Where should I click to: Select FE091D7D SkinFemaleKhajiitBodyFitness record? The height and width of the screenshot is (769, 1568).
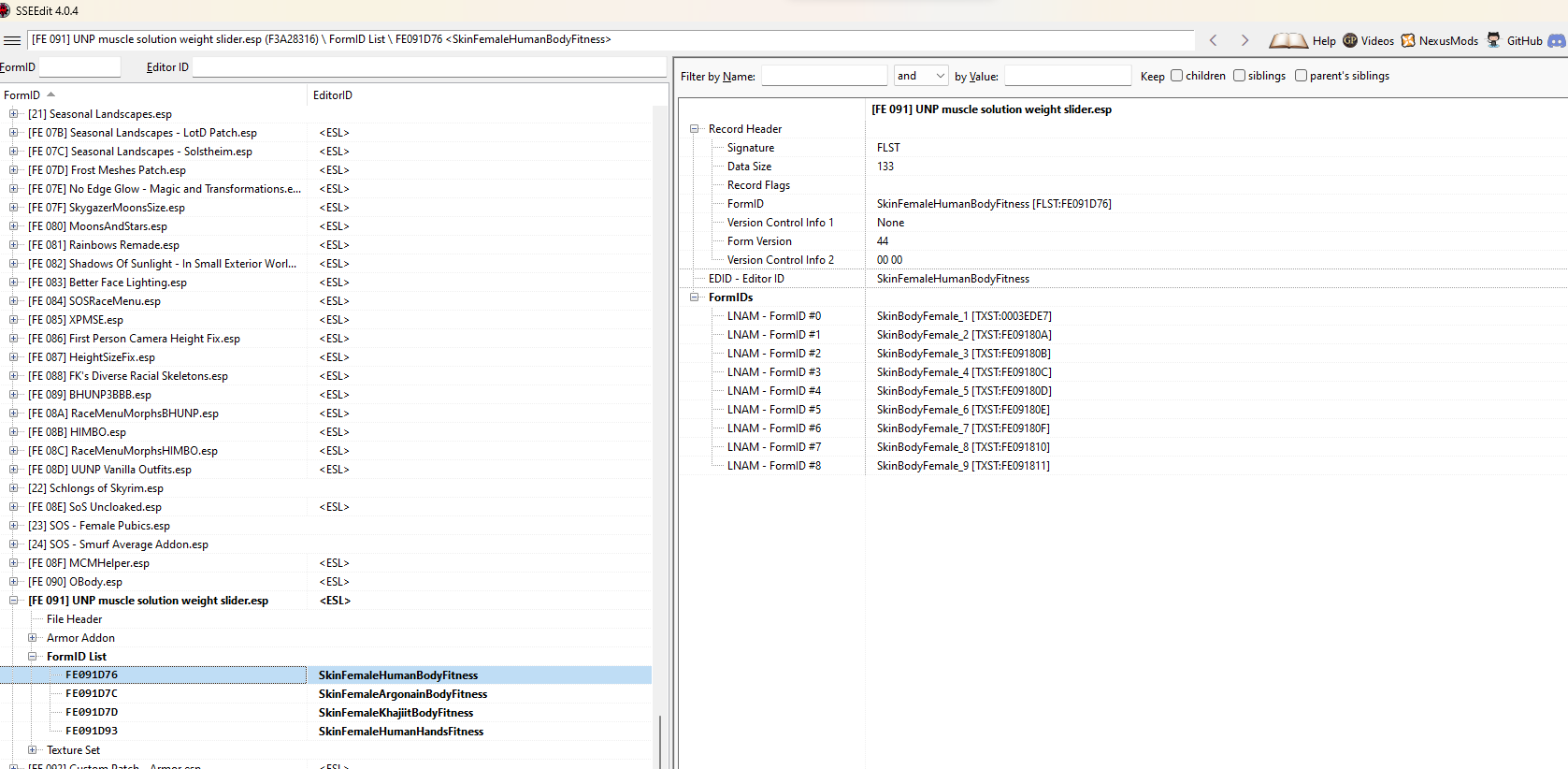tap(325, 713)
